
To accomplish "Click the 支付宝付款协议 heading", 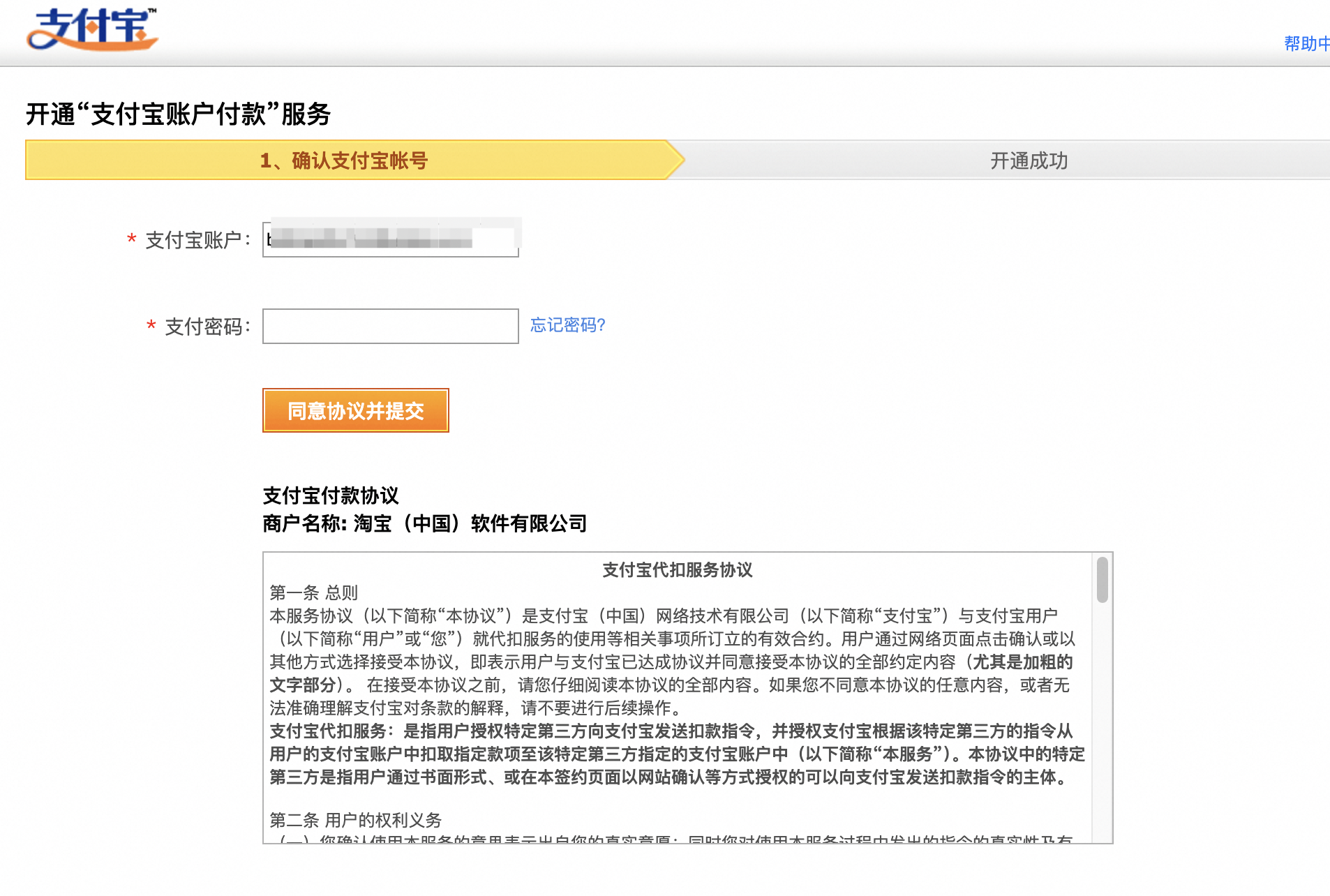I will (331, 495).
